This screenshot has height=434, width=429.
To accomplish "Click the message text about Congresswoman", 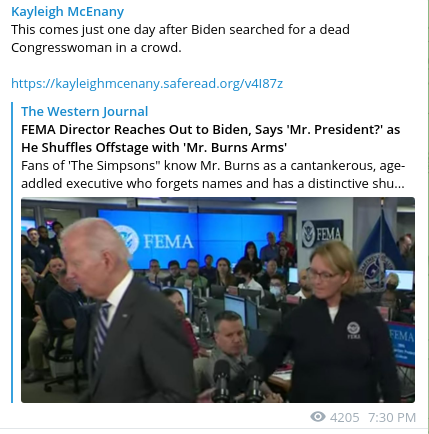I will (x=180, y=38).
